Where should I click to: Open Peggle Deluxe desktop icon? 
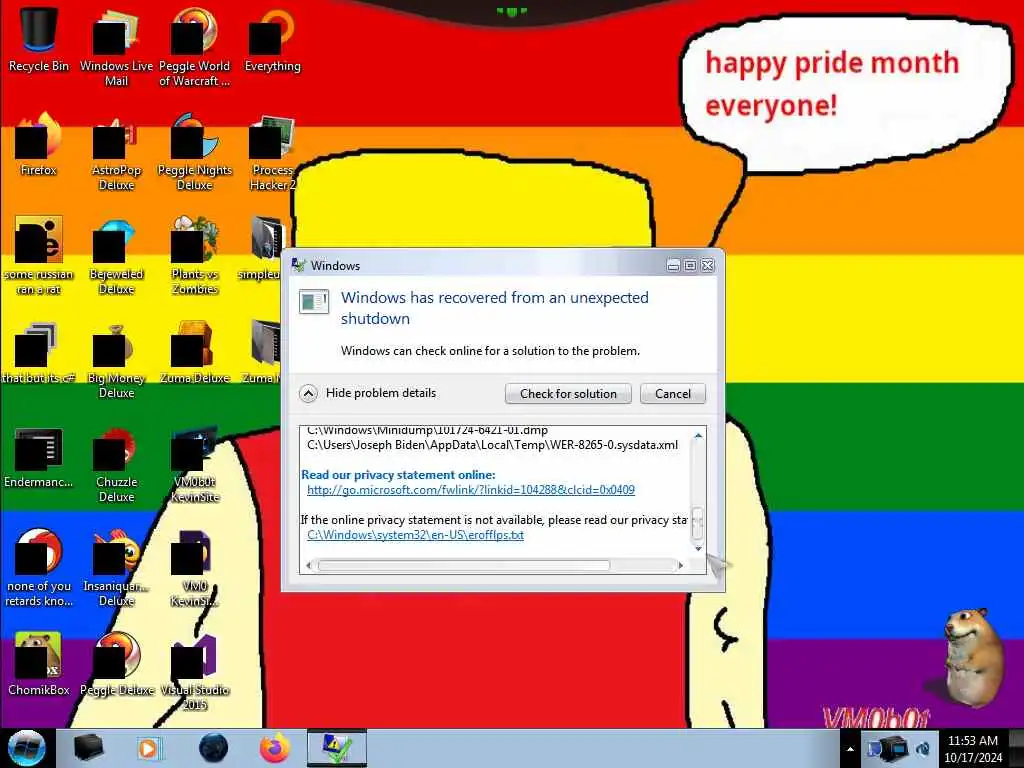tap(116, 664)
